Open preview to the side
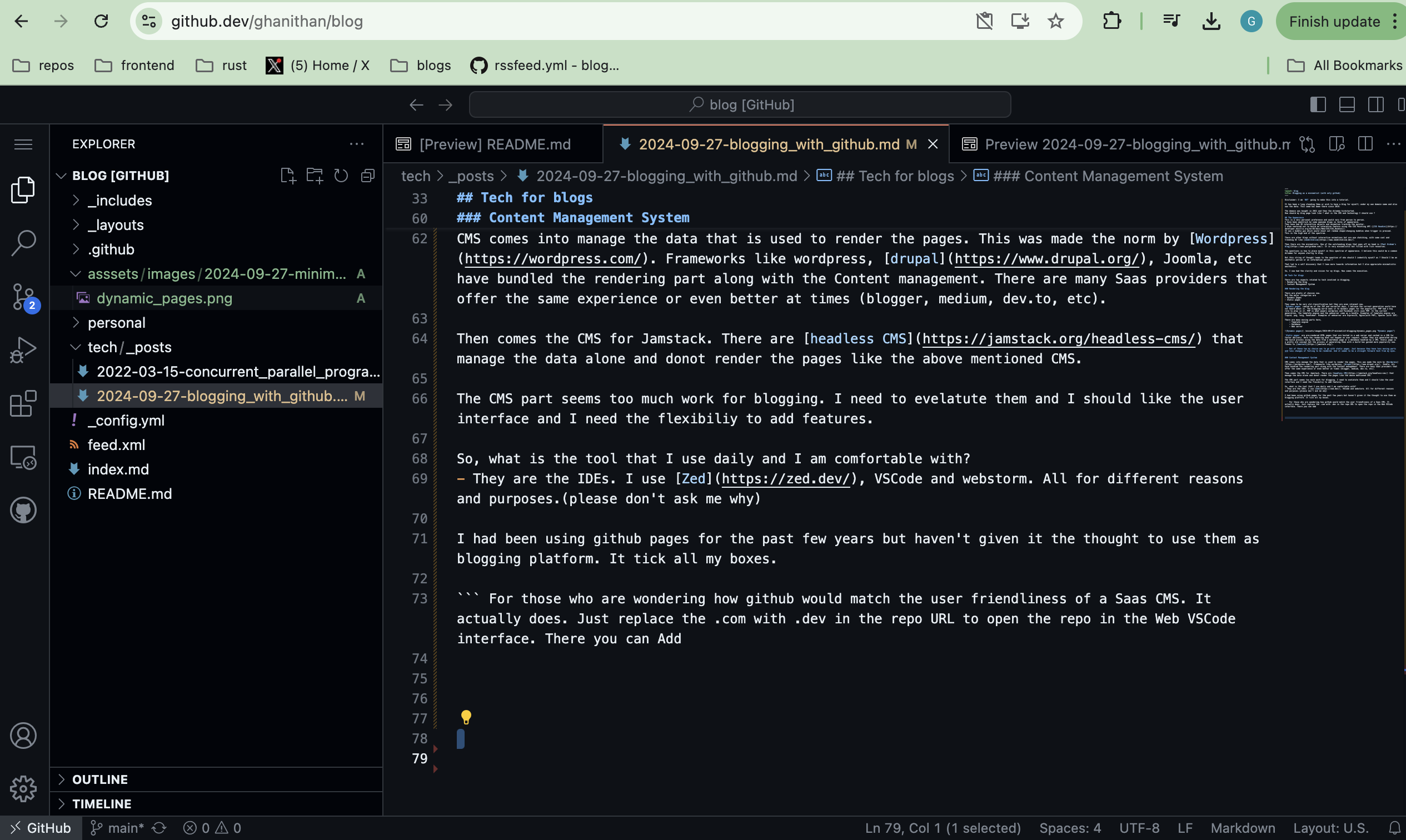1406x840 pixels. (1337, 144)
